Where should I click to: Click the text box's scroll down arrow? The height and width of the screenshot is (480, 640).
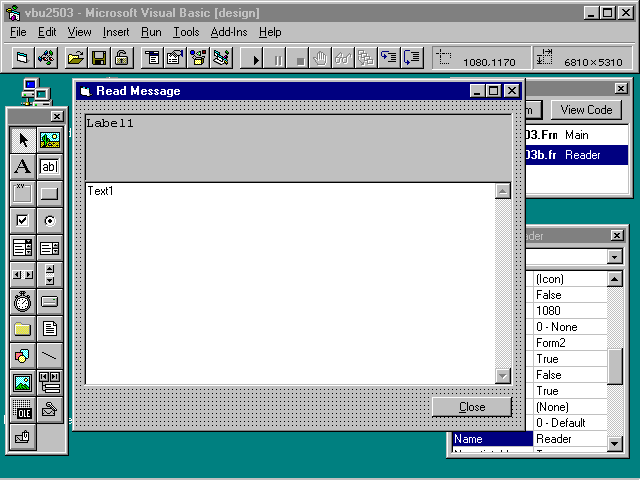click(503, 375)
